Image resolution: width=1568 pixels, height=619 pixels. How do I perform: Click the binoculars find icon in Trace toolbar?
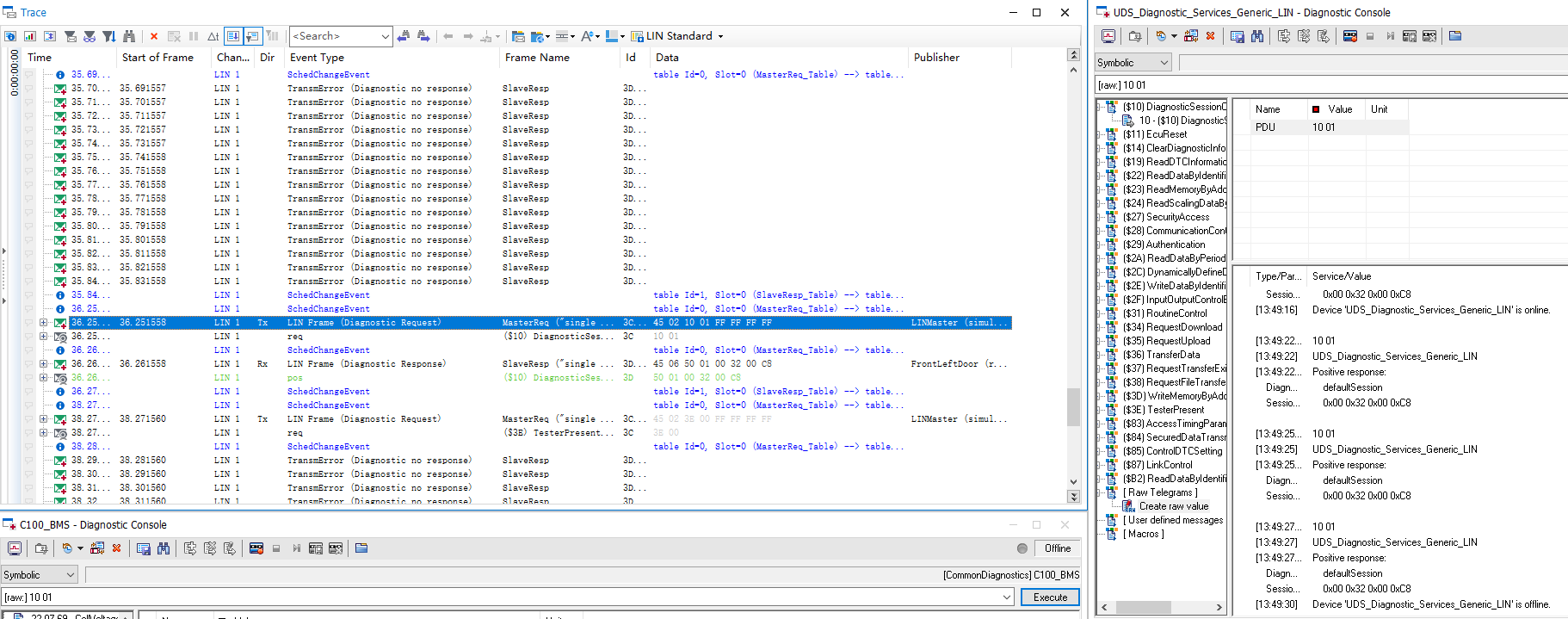tap(129, 36)
